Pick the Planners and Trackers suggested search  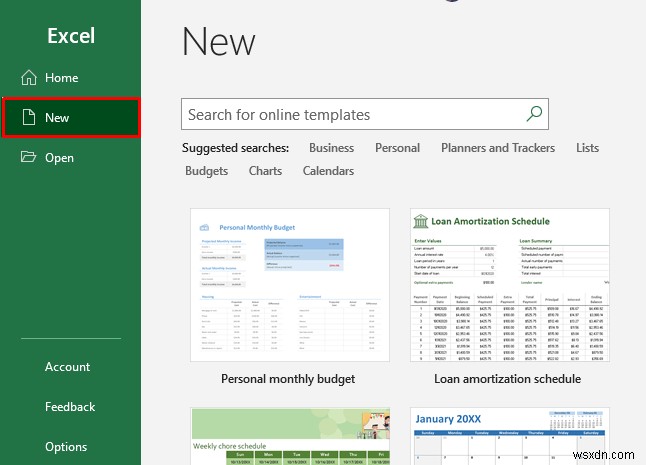tap(498, 148)
